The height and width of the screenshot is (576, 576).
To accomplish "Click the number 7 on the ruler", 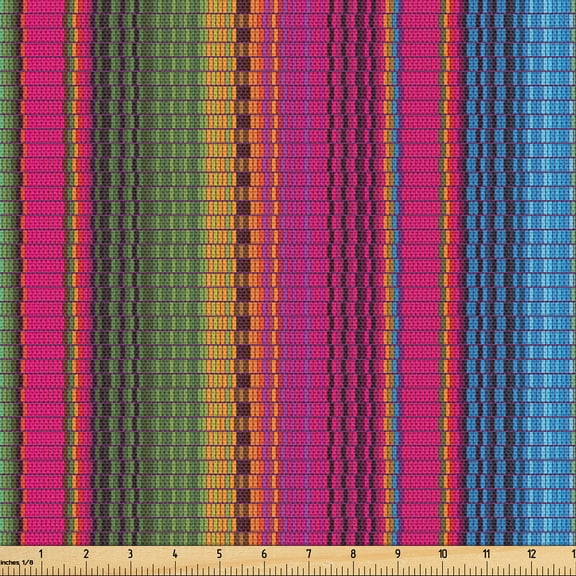I will click(x=309, y=554).
